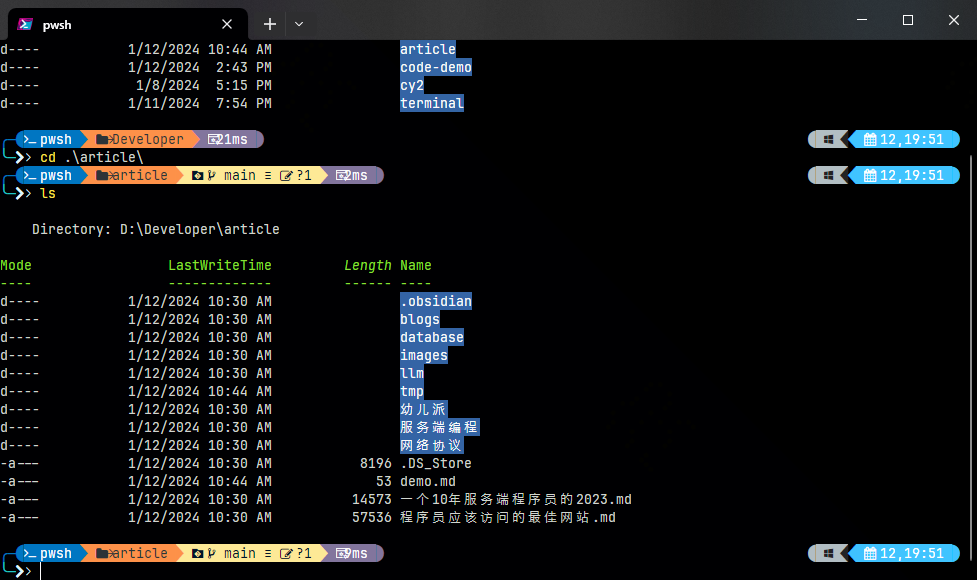Click the pencil edit icon next to ?1
The image size is (977, 580).
(x=285, y=175)
